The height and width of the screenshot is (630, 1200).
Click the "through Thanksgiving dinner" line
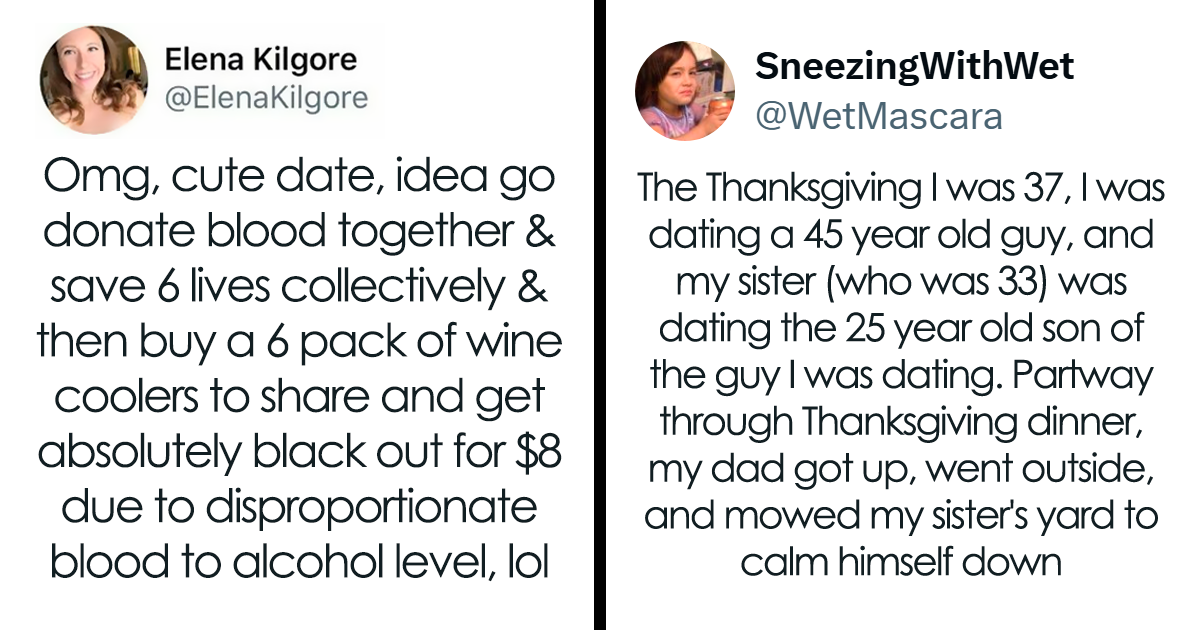pyautogui.click(x=900, y=422)
